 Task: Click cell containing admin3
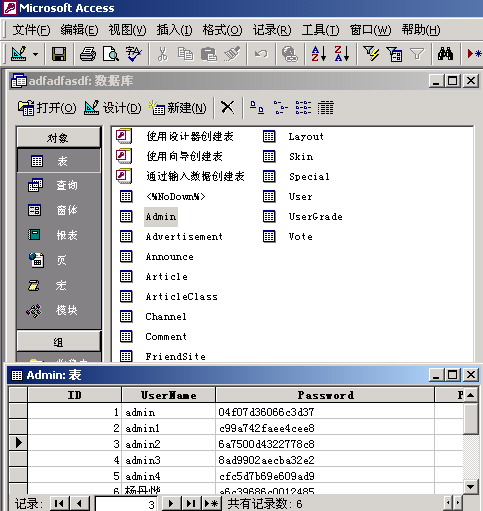pos(168,460)
